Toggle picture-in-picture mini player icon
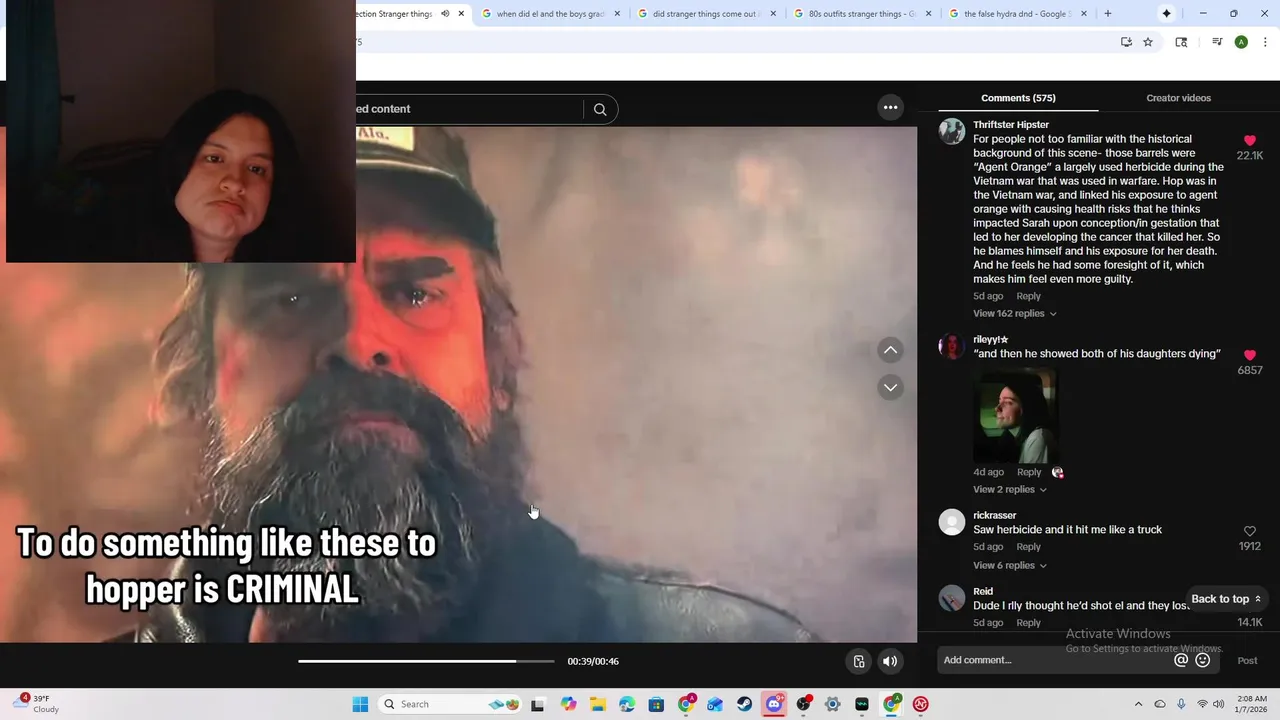The width and height of the screenshot is (1280, 720). [x=858, y=661]
